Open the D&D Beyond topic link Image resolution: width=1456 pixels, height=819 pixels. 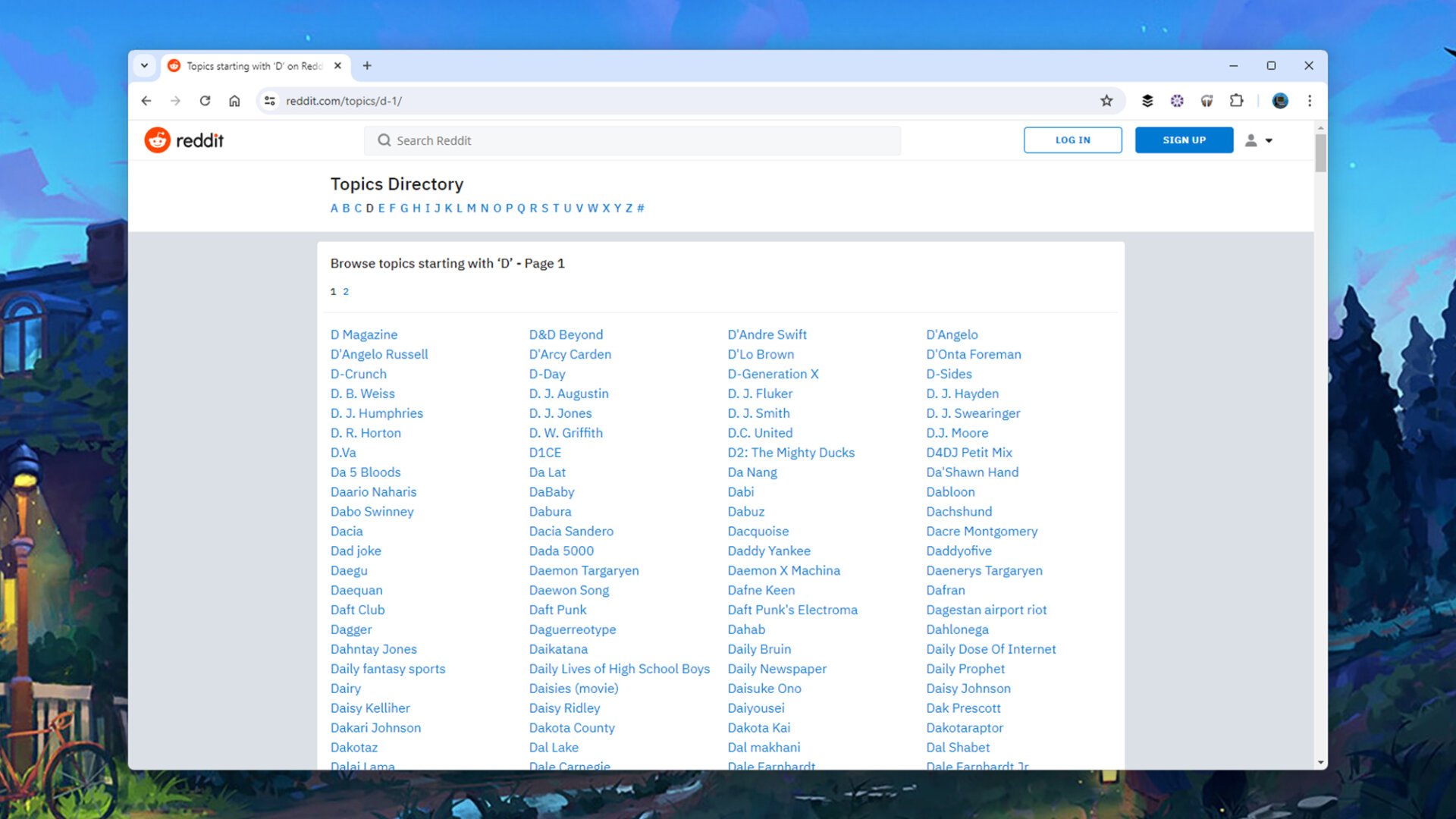click(566, 334)
